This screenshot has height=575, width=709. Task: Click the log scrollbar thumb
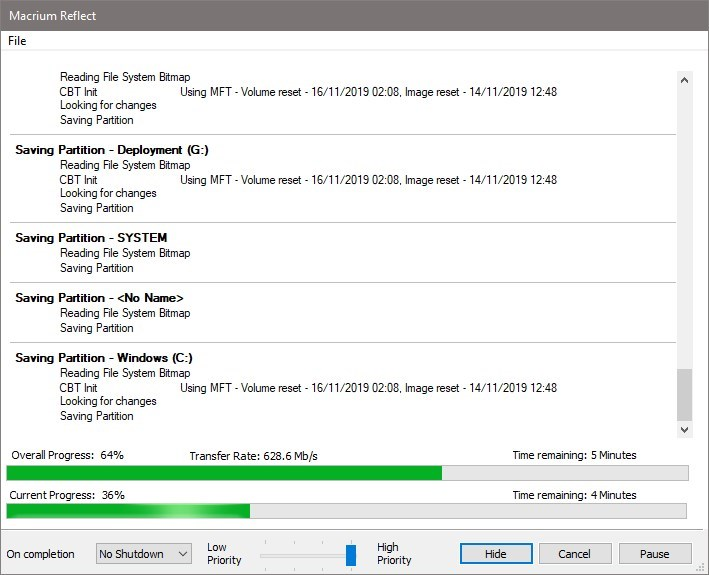(685, 395)
